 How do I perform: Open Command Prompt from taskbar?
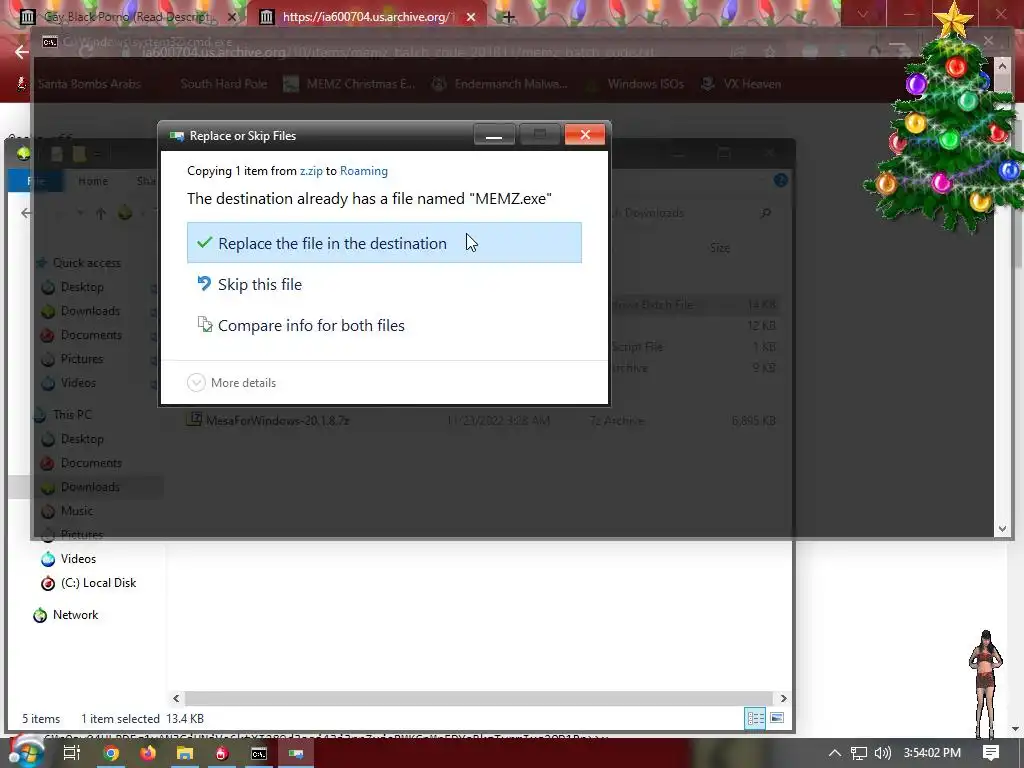pos(259,754)
